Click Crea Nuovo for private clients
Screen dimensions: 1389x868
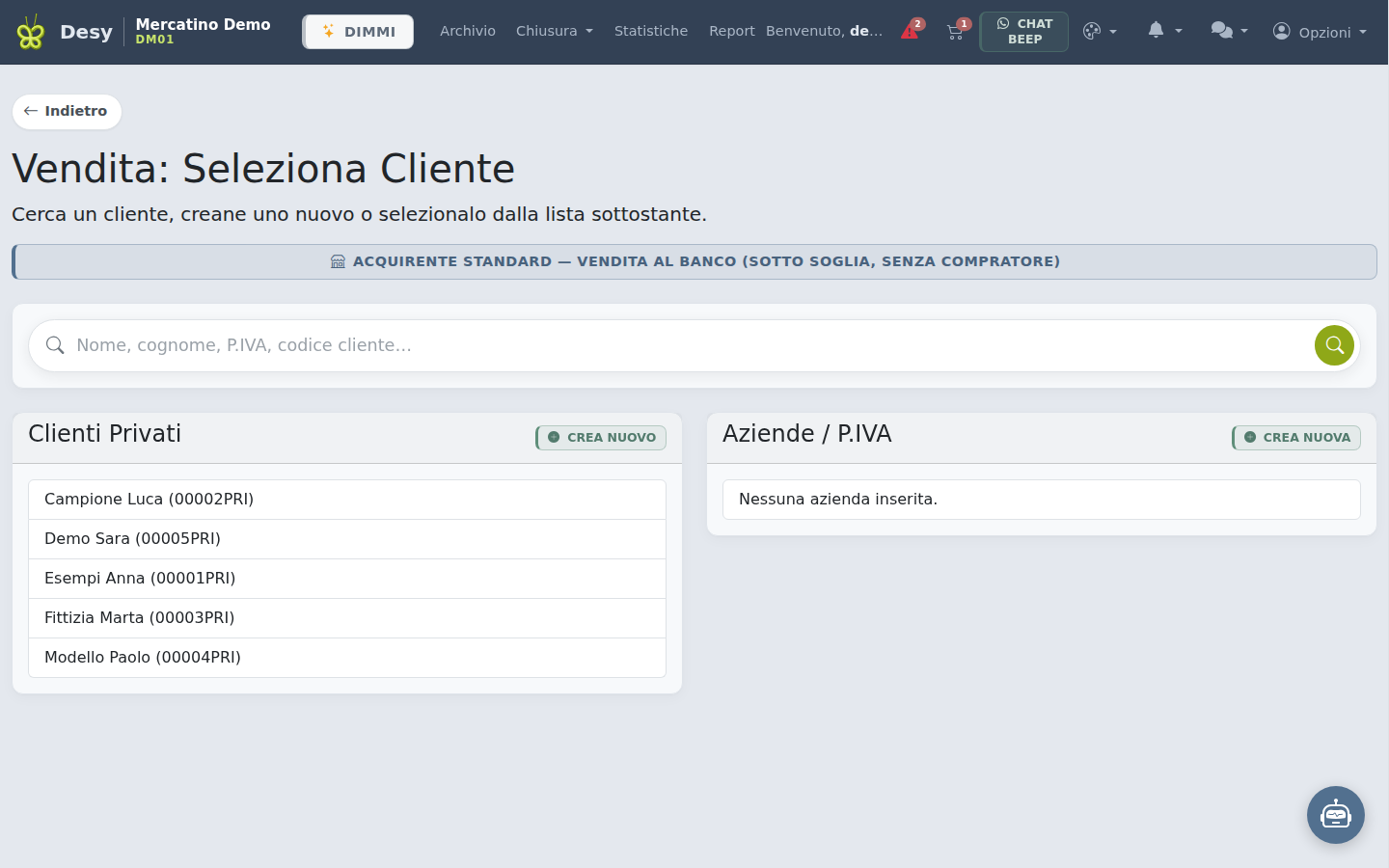[x=601, y=437]
